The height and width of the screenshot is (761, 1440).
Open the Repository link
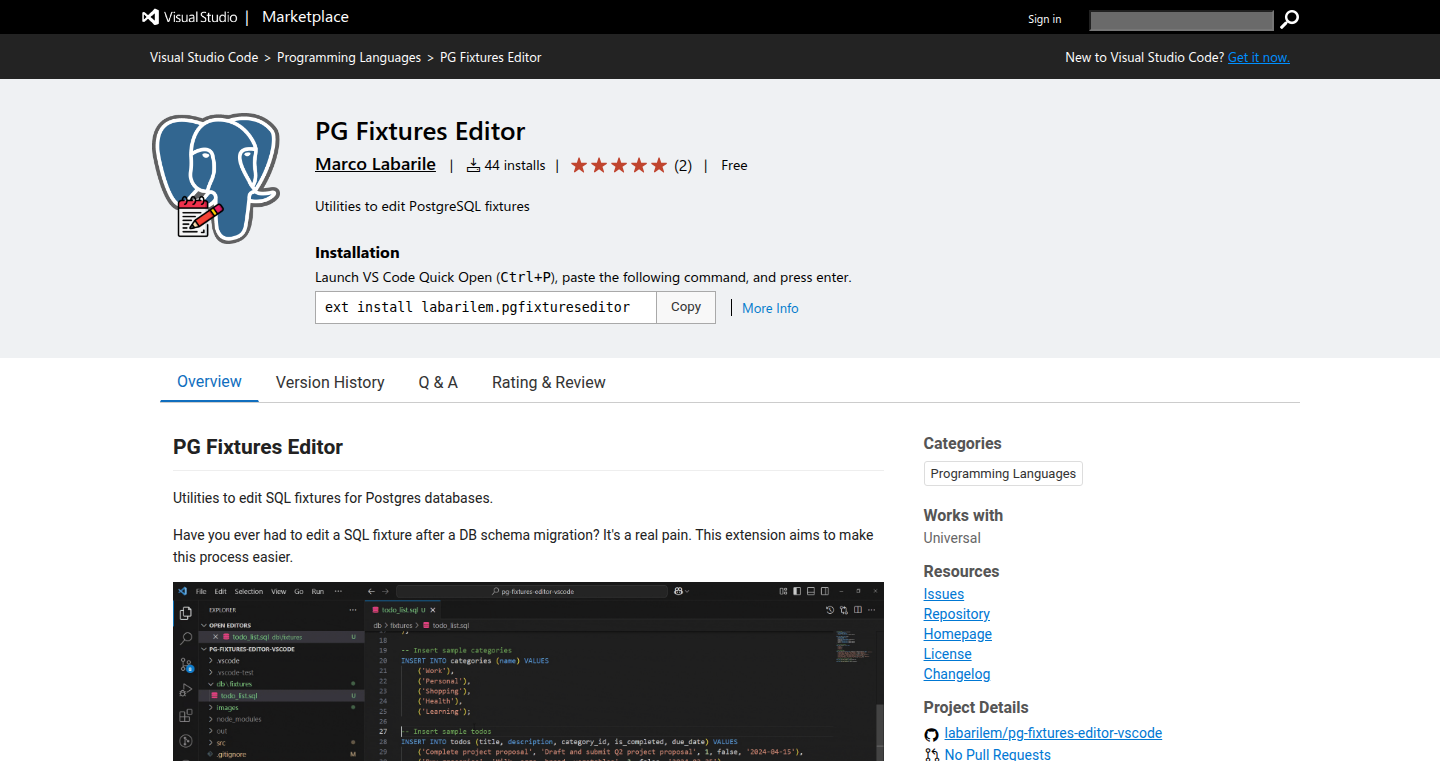tap(957, 614)
